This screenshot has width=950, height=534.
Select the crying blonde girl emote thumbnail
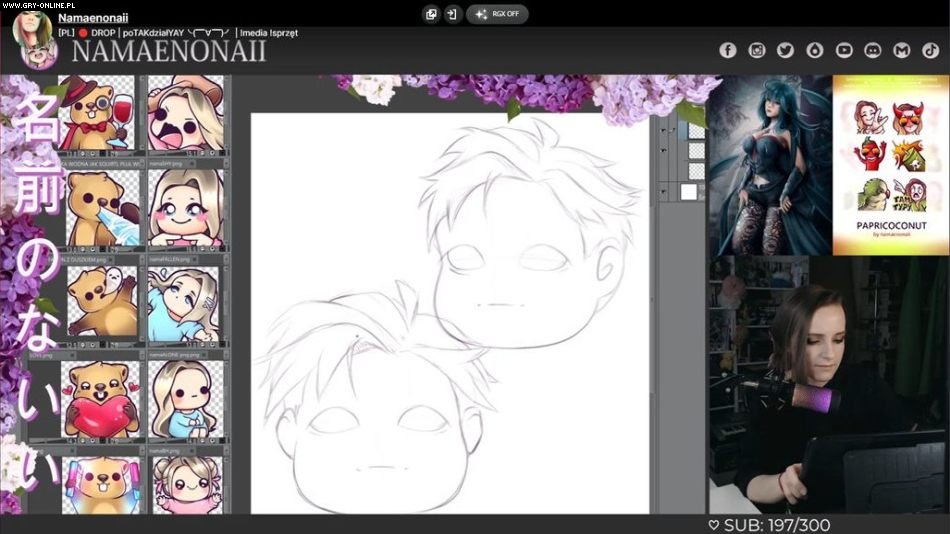186,114
